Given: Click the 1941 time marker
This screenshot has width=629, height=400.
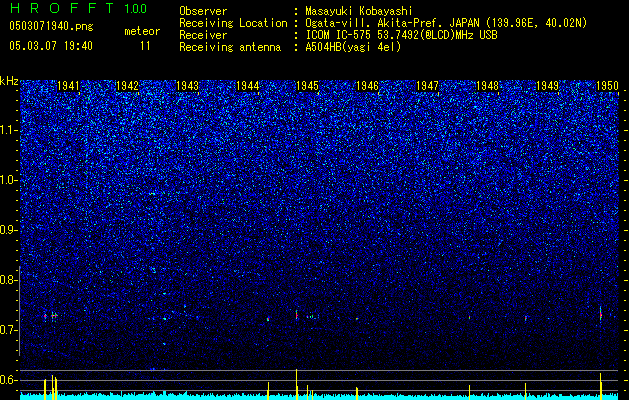Looking at the screenshot, I should 68,86.
